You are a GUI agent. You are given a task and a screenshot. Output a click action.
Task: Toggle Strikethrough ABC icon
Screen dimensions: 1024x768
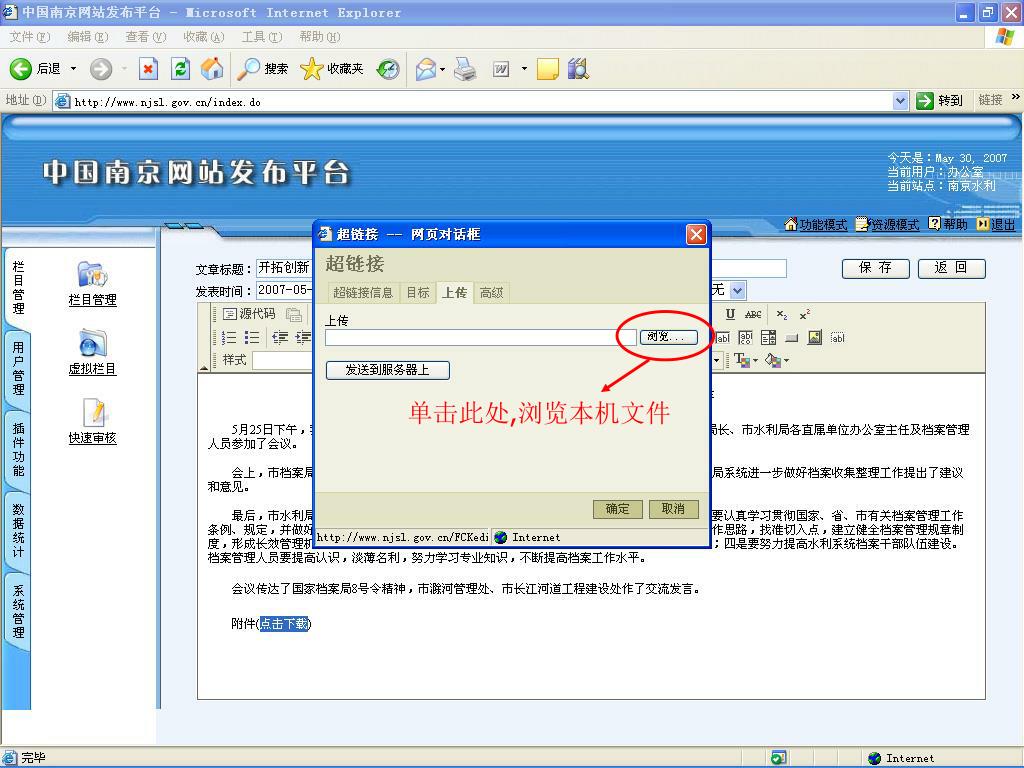point(753,315)
